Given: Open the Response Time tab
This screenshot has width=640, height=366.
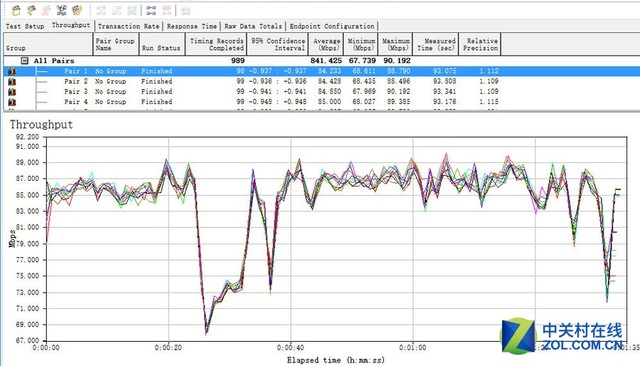Looking at the screenshot, I should click(x=192, y=26).
